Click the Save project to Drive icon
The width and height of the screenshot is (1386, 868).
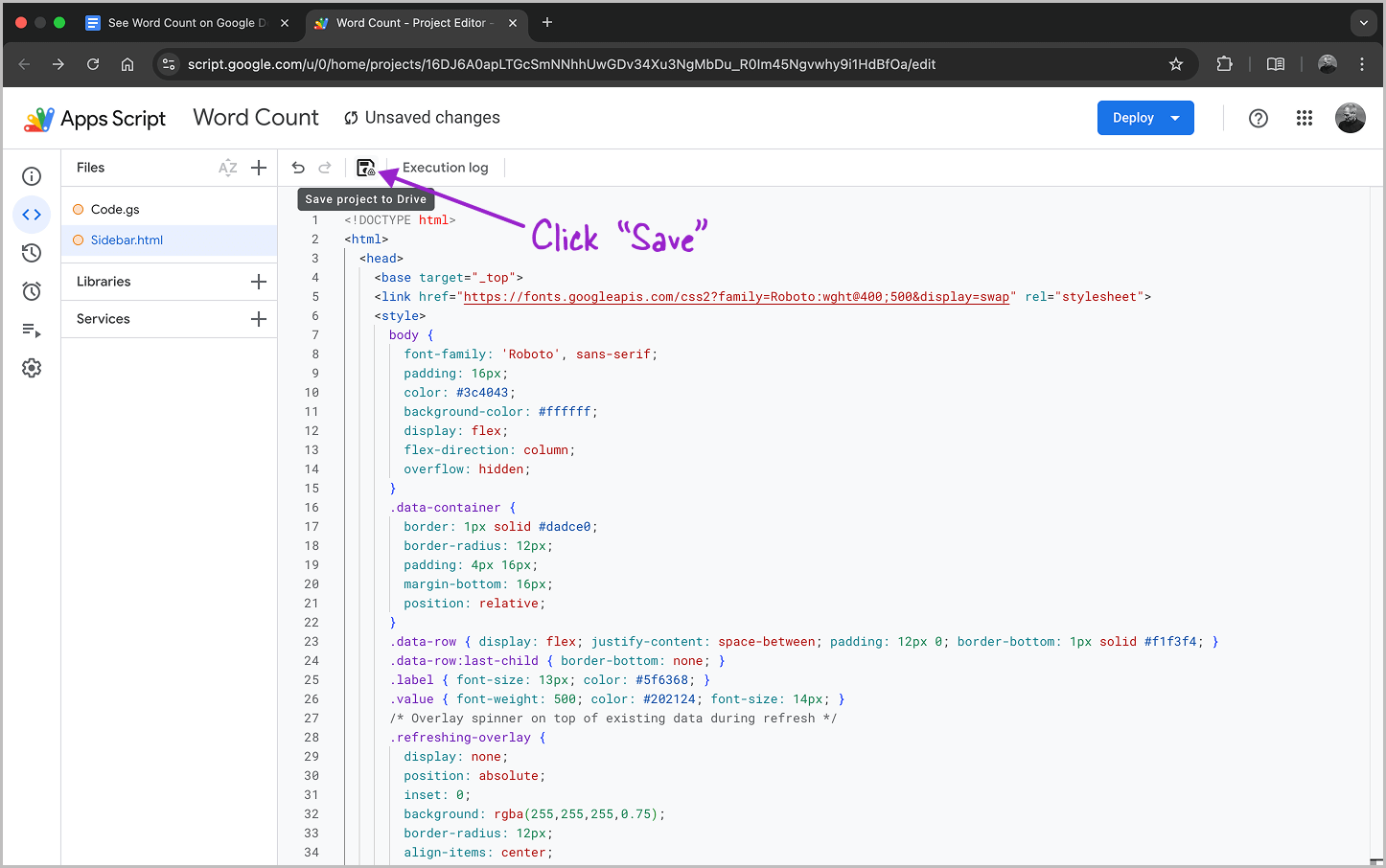pos(365,168)
